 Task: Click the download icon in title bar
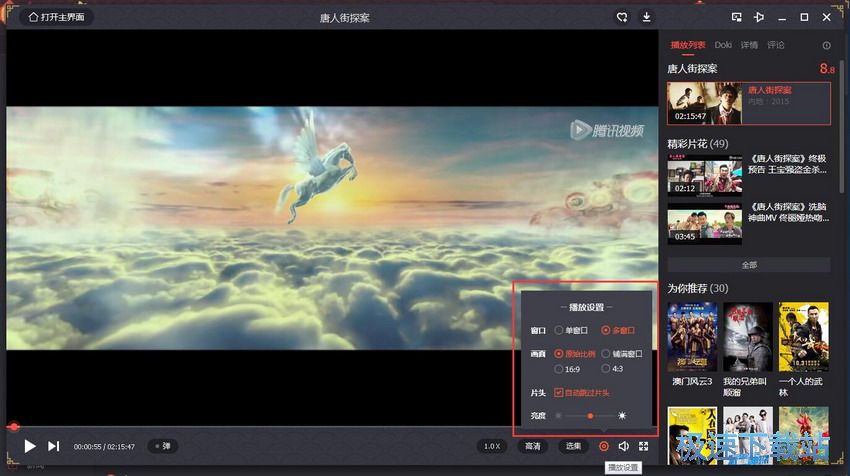646,17
